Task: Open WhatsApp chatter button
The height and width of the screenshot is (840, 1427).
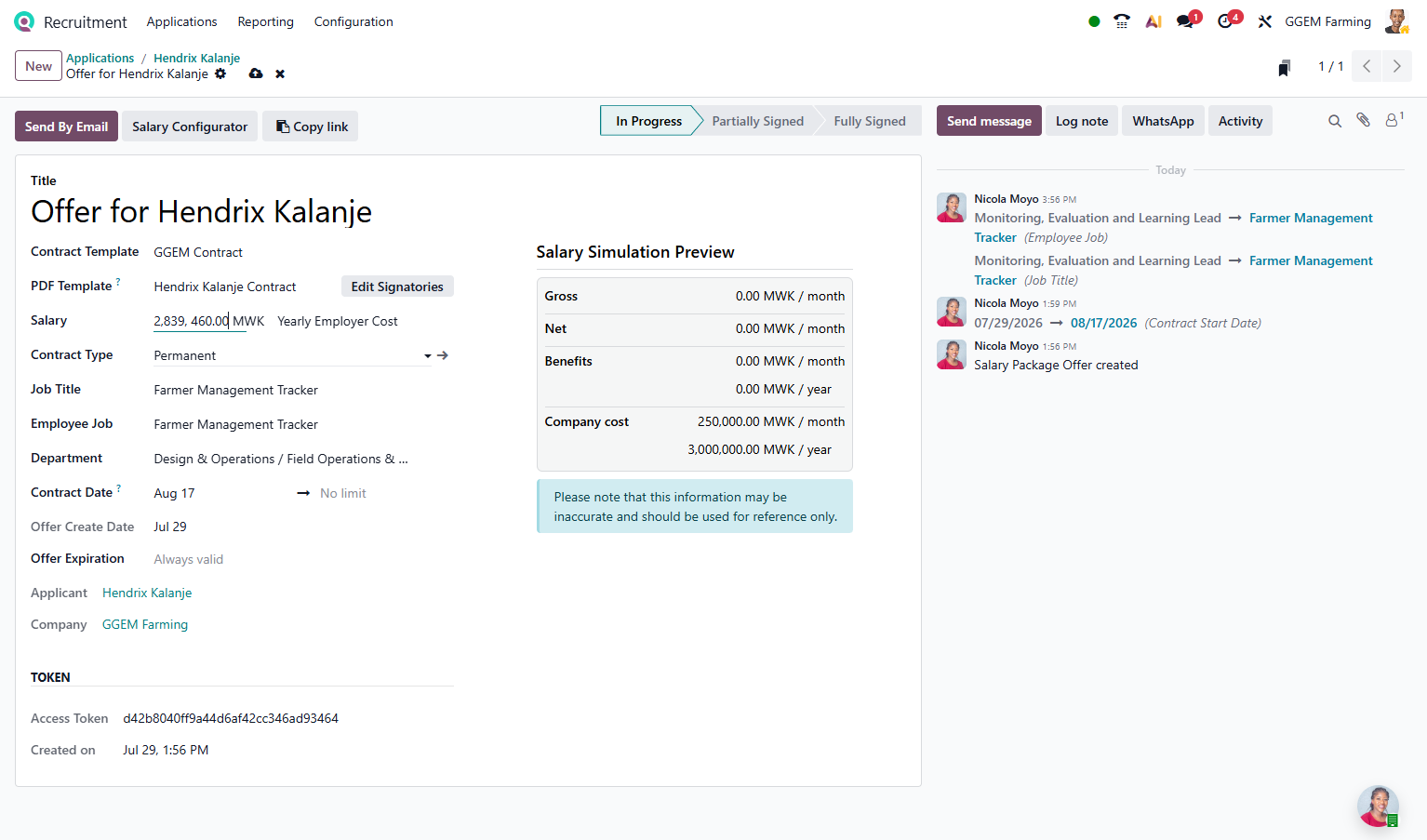Action: pos(1163,121)
